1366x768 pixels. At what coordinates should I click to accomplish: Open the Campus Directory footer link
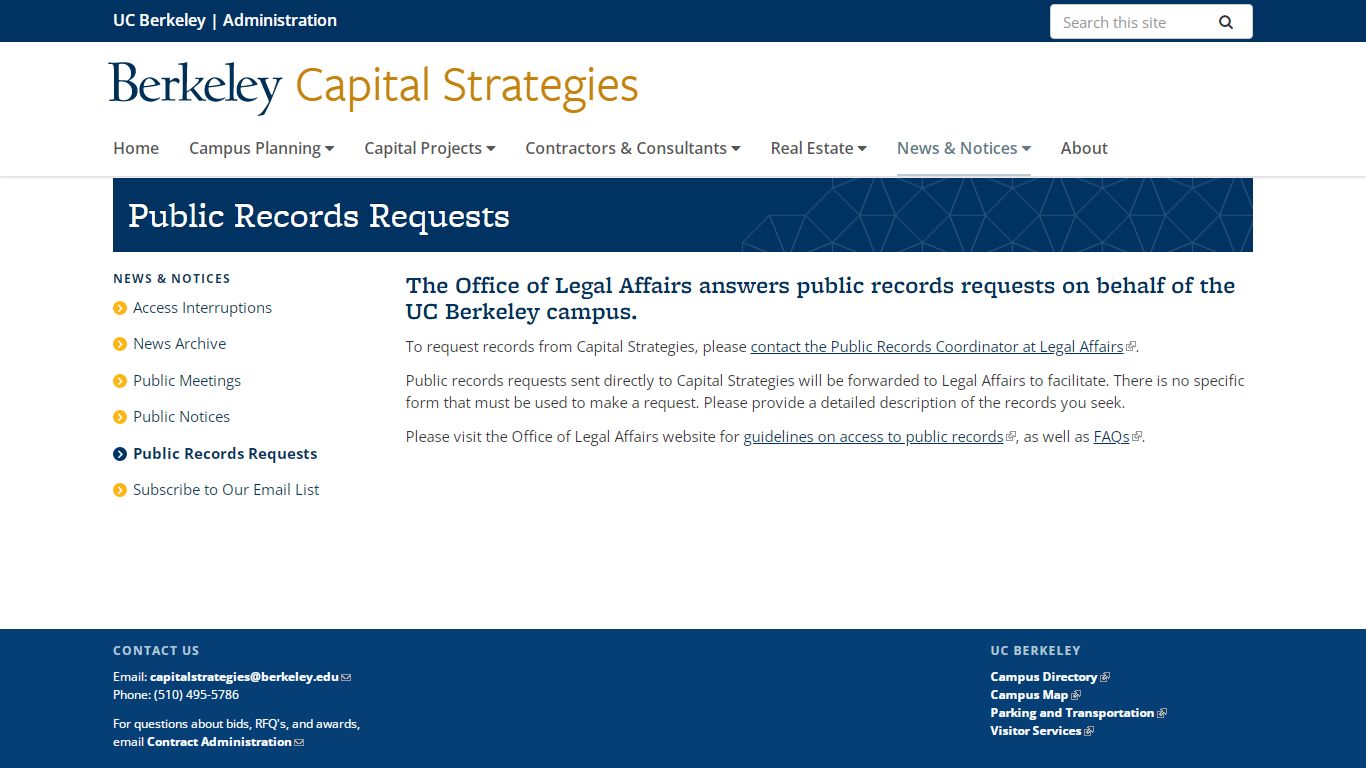point(1044,677)
